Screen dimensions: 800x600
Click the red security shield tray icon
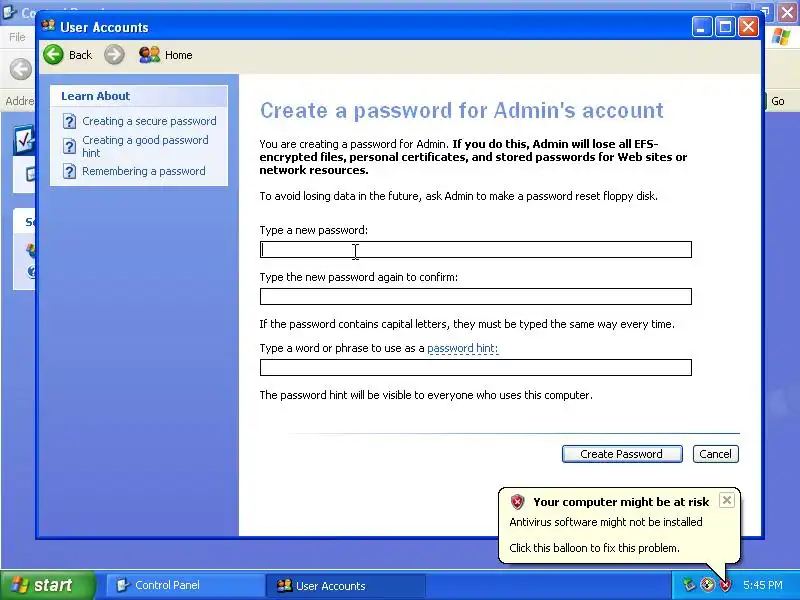[x=725, y=585]
